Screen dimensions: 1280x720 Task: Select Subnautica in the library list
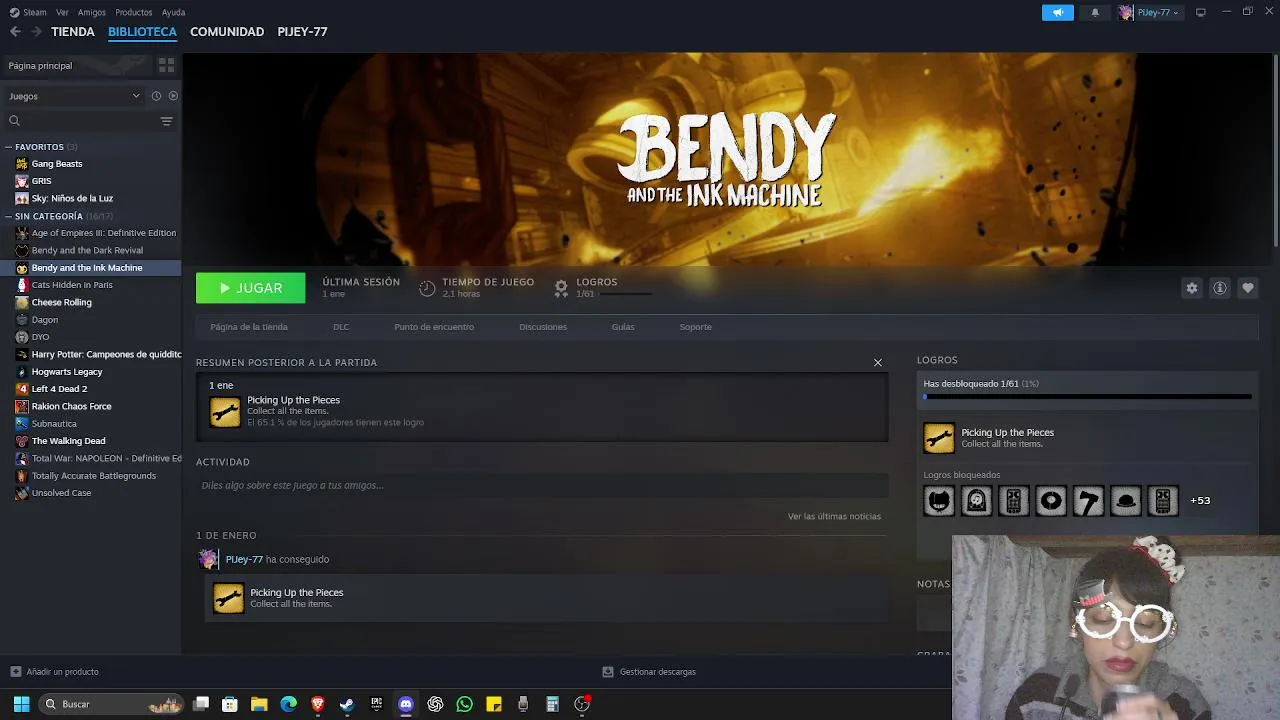(54, 424)
